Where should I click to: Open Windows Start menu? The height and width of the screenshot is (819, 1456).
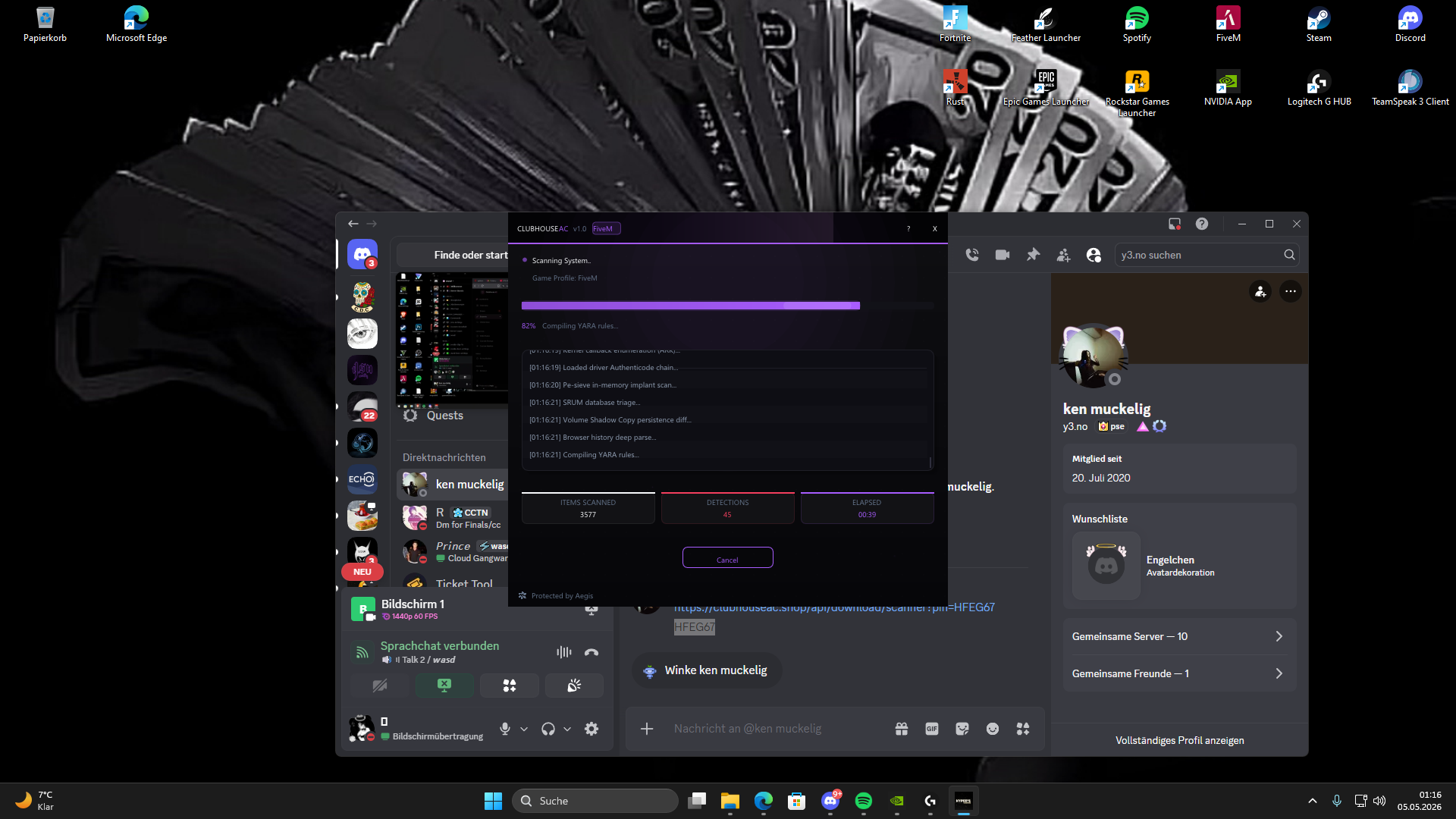493,801
